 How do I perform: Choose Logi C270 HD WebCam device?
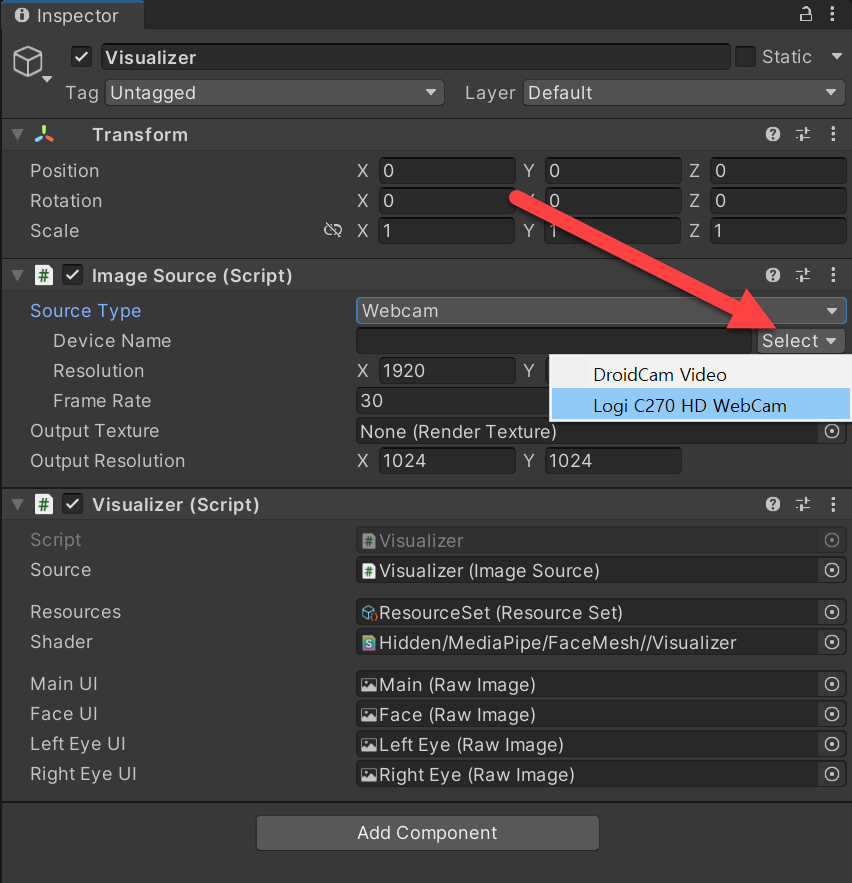701,405
